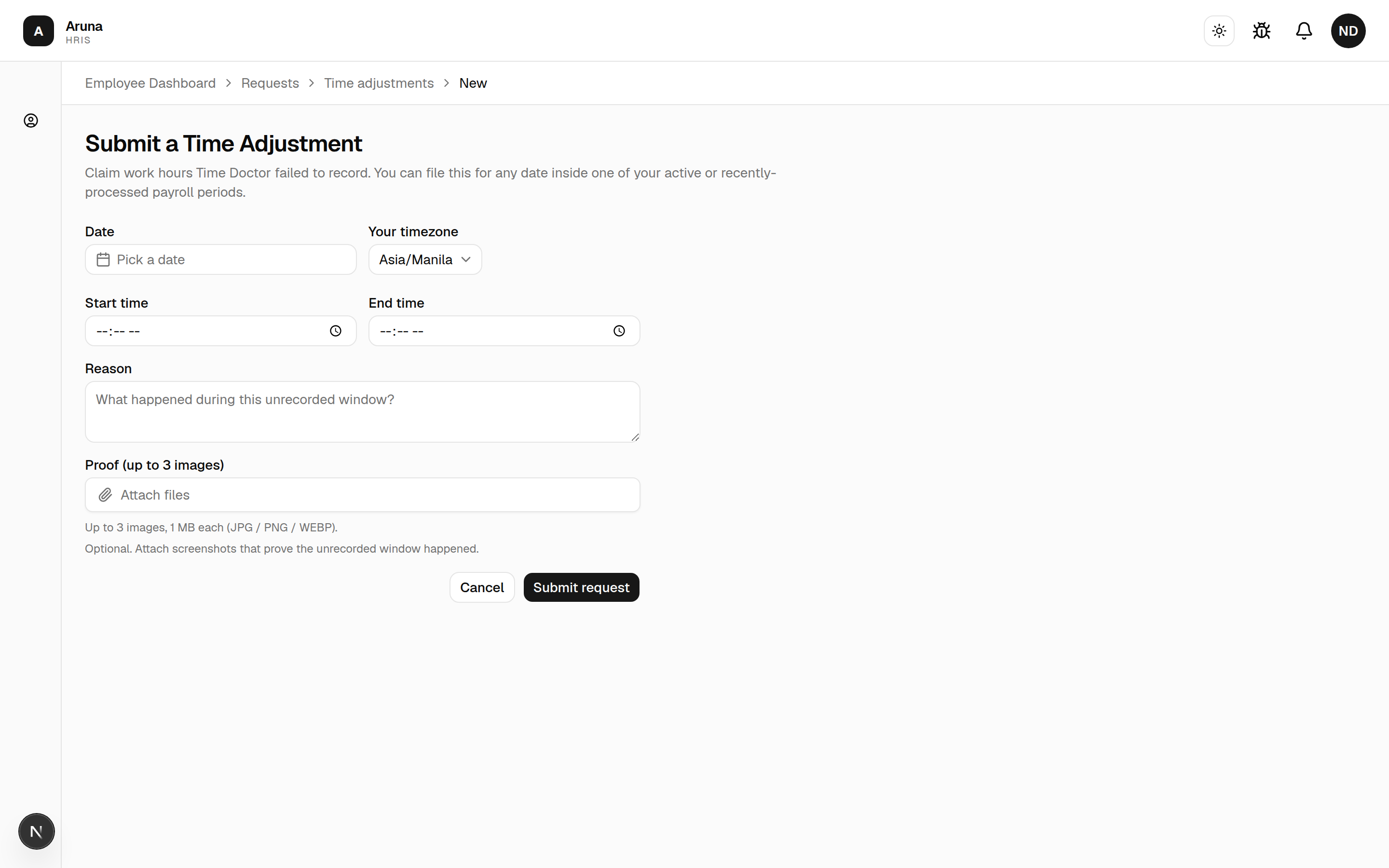This screenshot has height=868, width=1389.
Task: Go to Employee Dashboard breadcrumb
Action: (150, 83)
